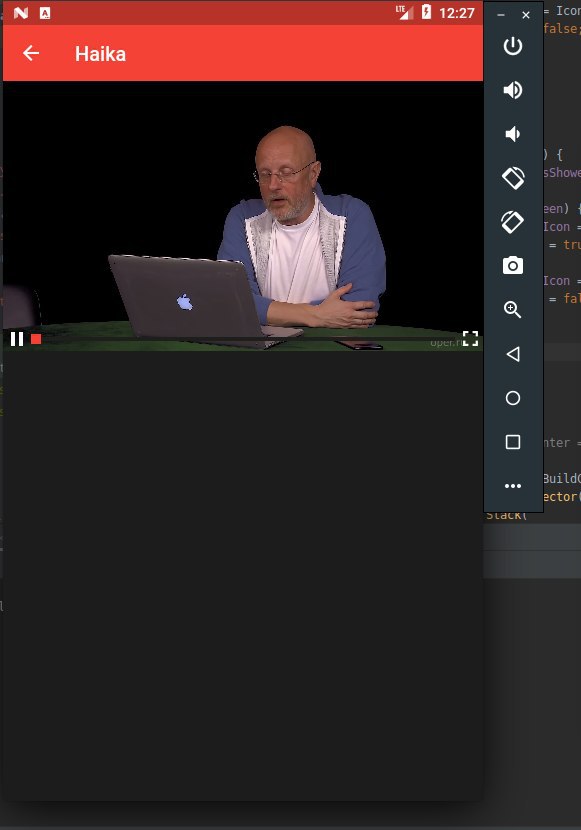The image size is (581, 830).
Task: Click the battery charging icon in status bar
Action: [x=426, y=12]
